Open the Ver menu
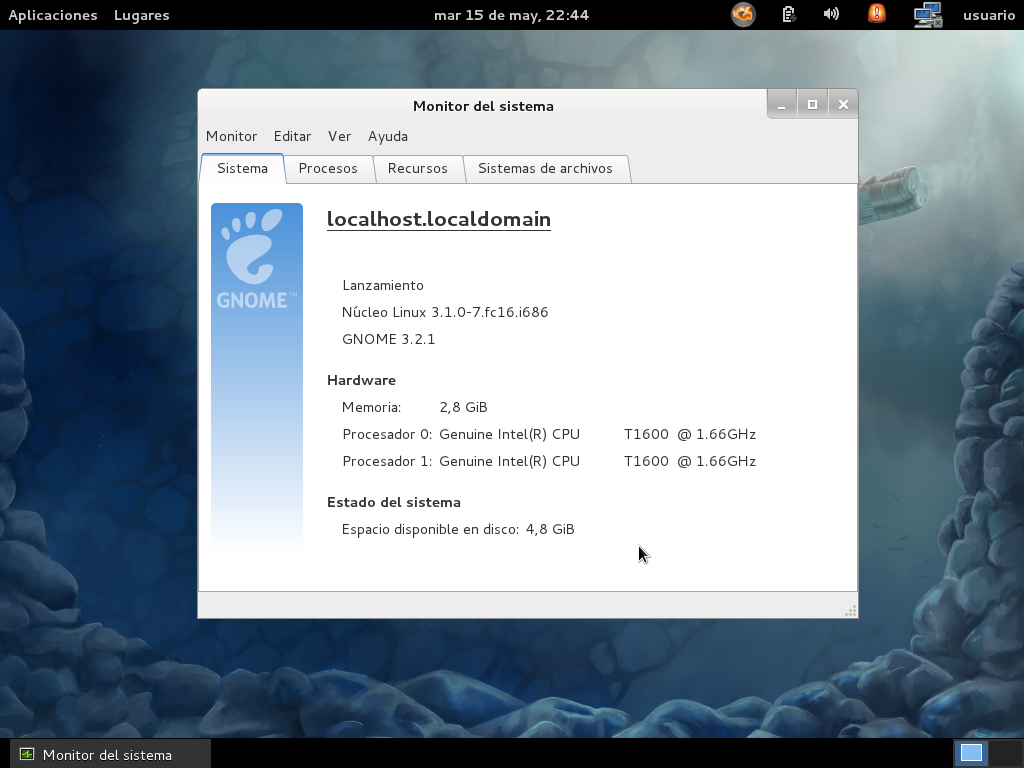 click(x=340, y=136)
